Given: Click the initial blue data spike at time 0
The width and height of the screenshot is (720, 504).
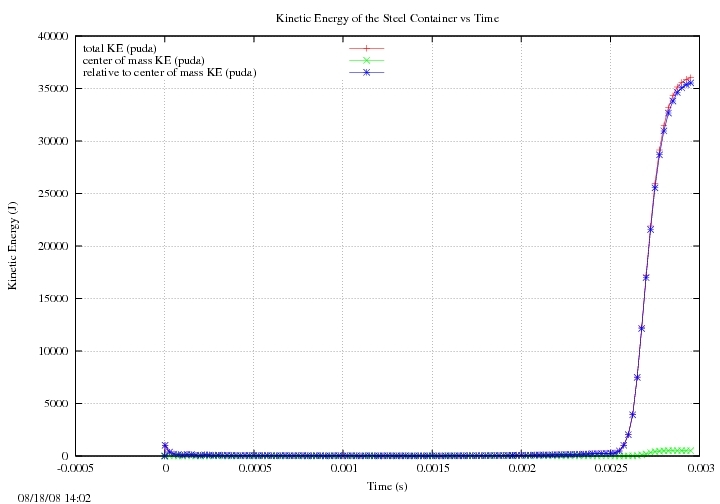Looking at the screenshot, I should [x=165, y=445].
